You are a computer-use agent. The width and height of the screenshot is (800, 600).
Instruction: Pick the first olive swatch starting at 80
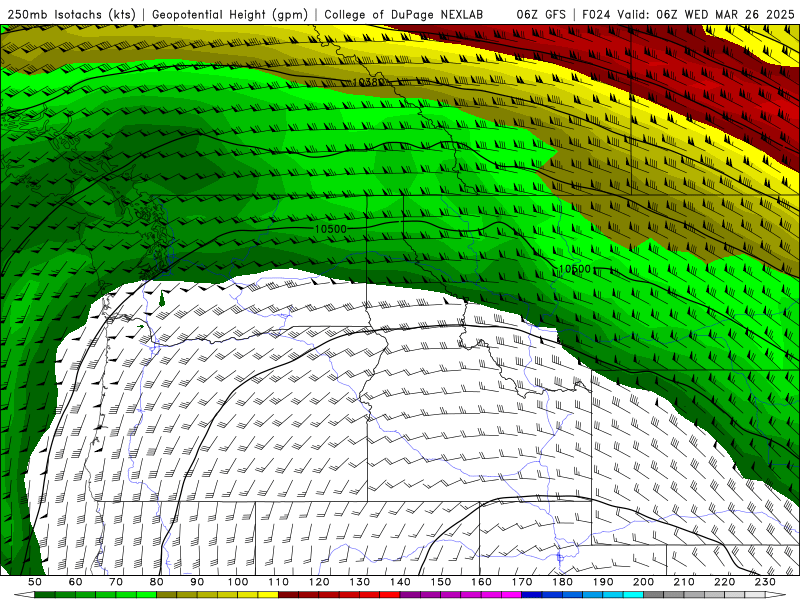167,595
